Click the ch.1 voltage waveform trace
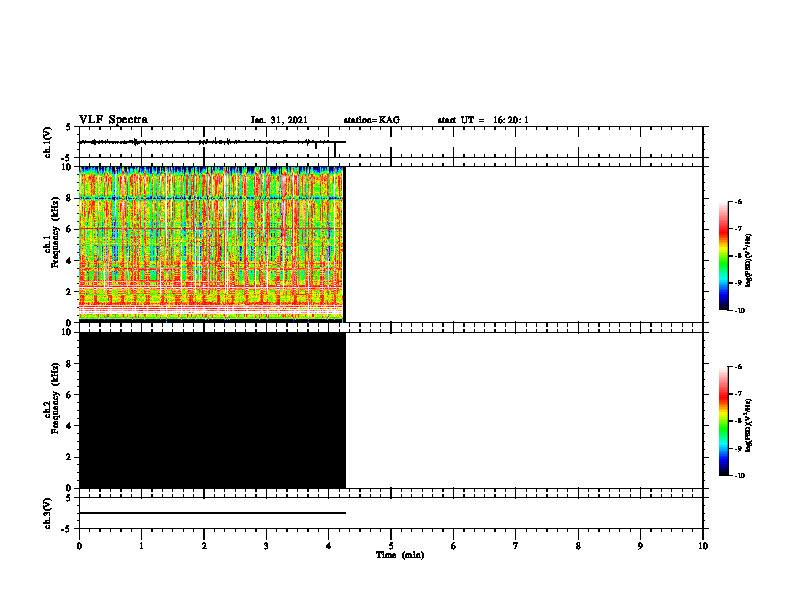792x612 pixels. 212,142
